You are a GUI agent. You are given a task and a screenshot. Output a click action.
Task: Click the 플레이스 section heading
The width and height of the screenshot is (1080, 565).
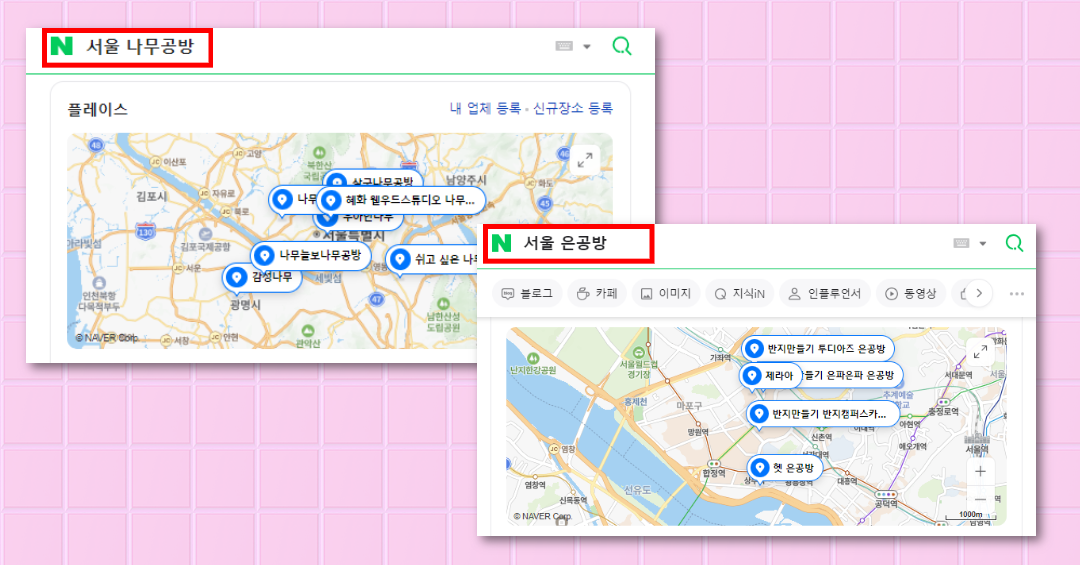tap(97, 109)
